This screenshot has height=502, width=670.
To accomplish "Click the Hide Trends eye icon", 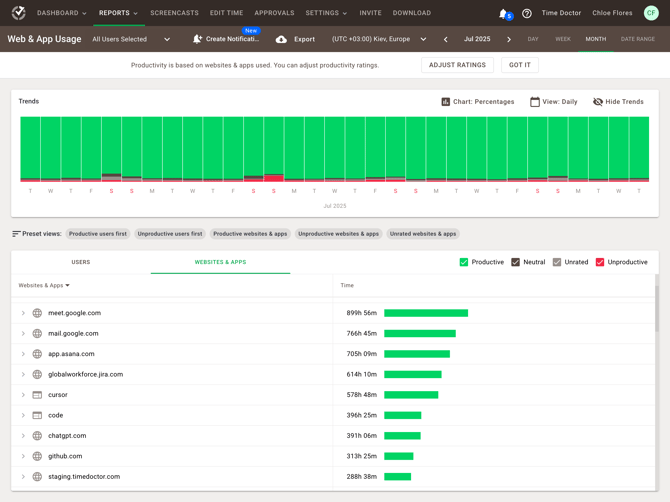I will point(598,102).
